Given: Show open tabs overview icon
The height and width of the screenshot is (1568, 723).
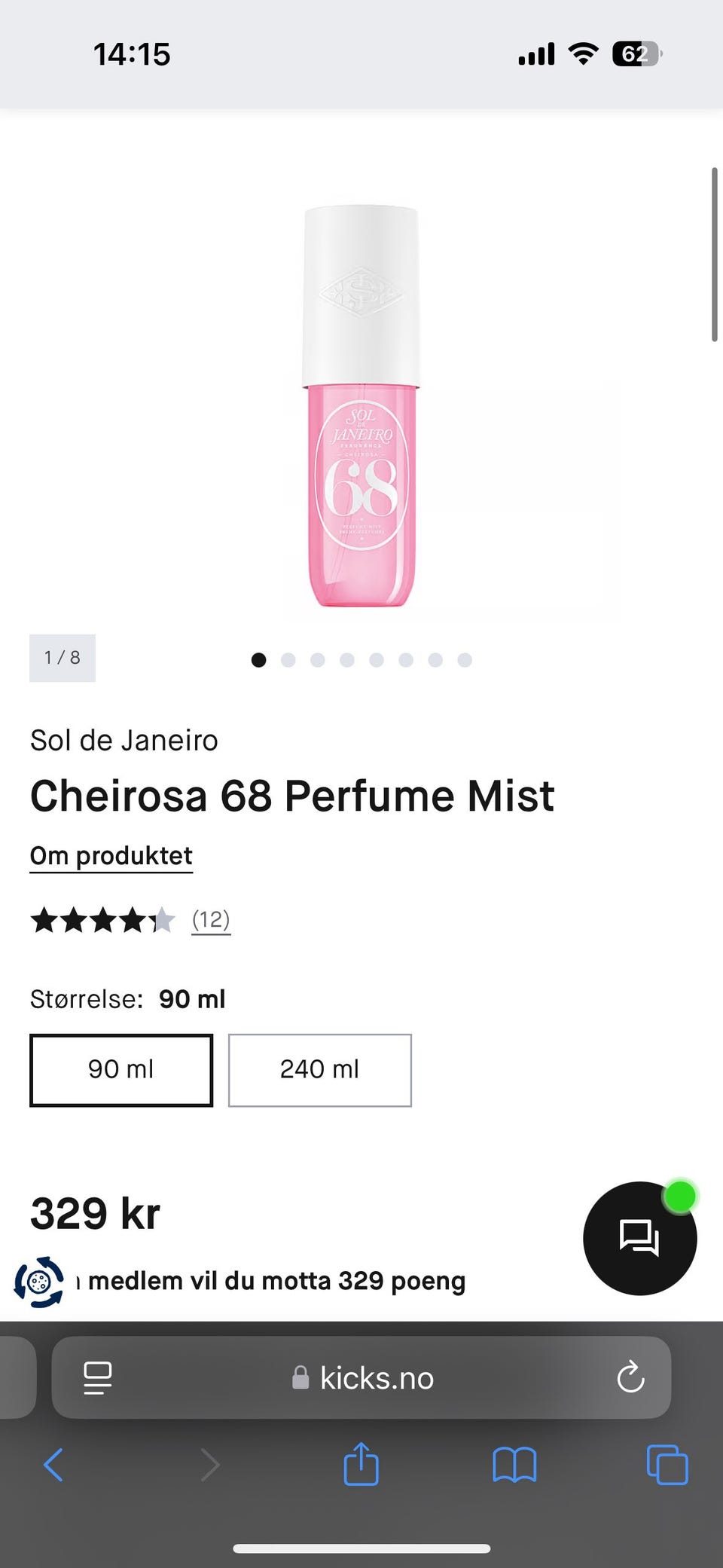Looking at the screenshot, I should tap(667, 1465).
